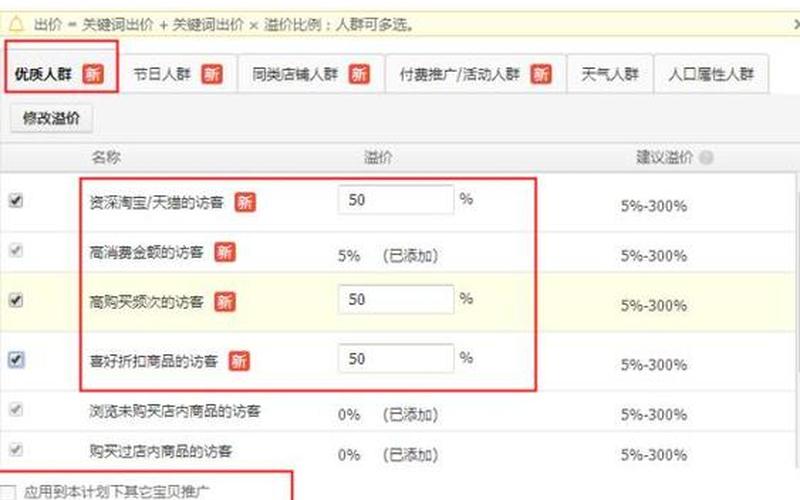Focus the premium field for 高购买频次的访客
This screenshot has height=500, width=800.
(x=396, y=299)
